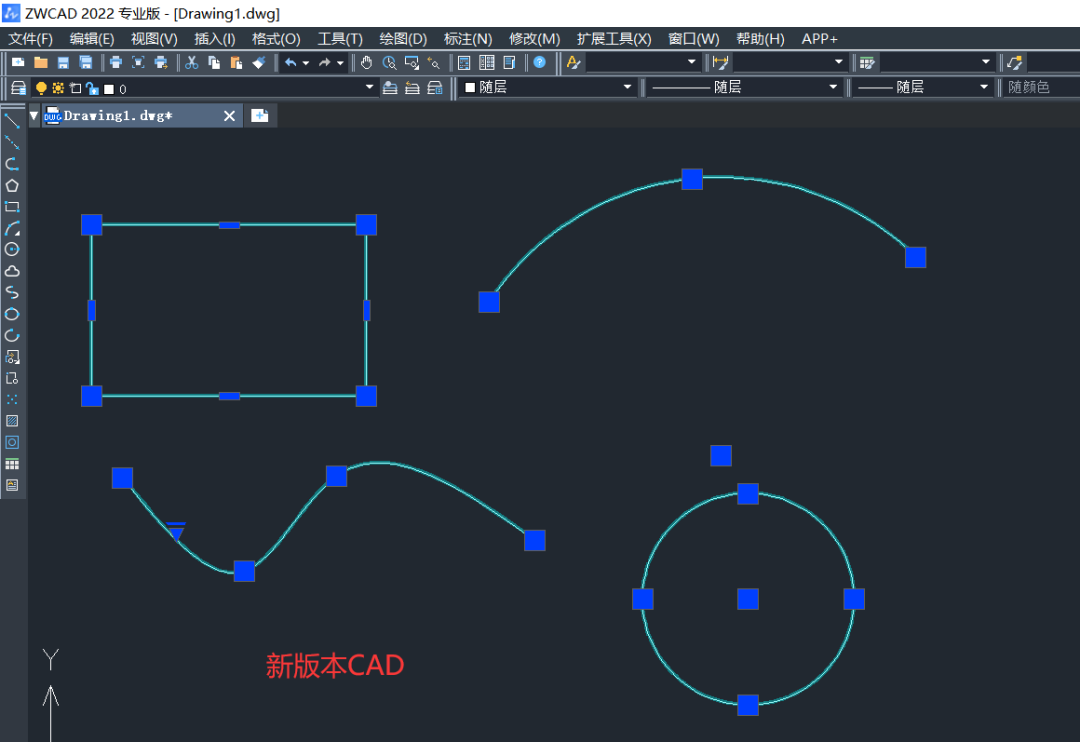1080x742 pixels.
Task: Select the Line tool in left toolbar
Action: pos(12,121)
